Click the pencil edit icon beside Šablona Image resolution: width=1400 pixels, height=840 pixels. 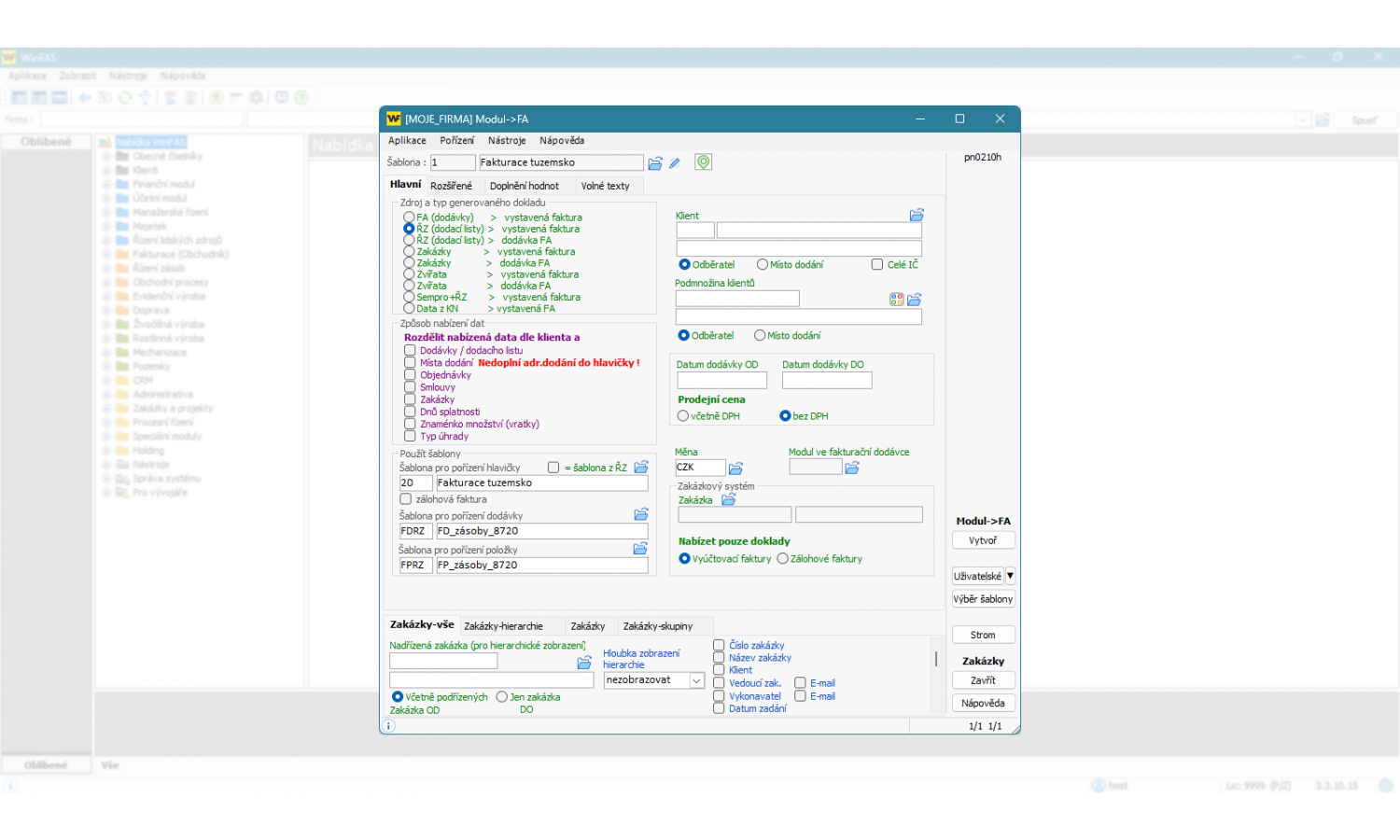click(675, 163)
